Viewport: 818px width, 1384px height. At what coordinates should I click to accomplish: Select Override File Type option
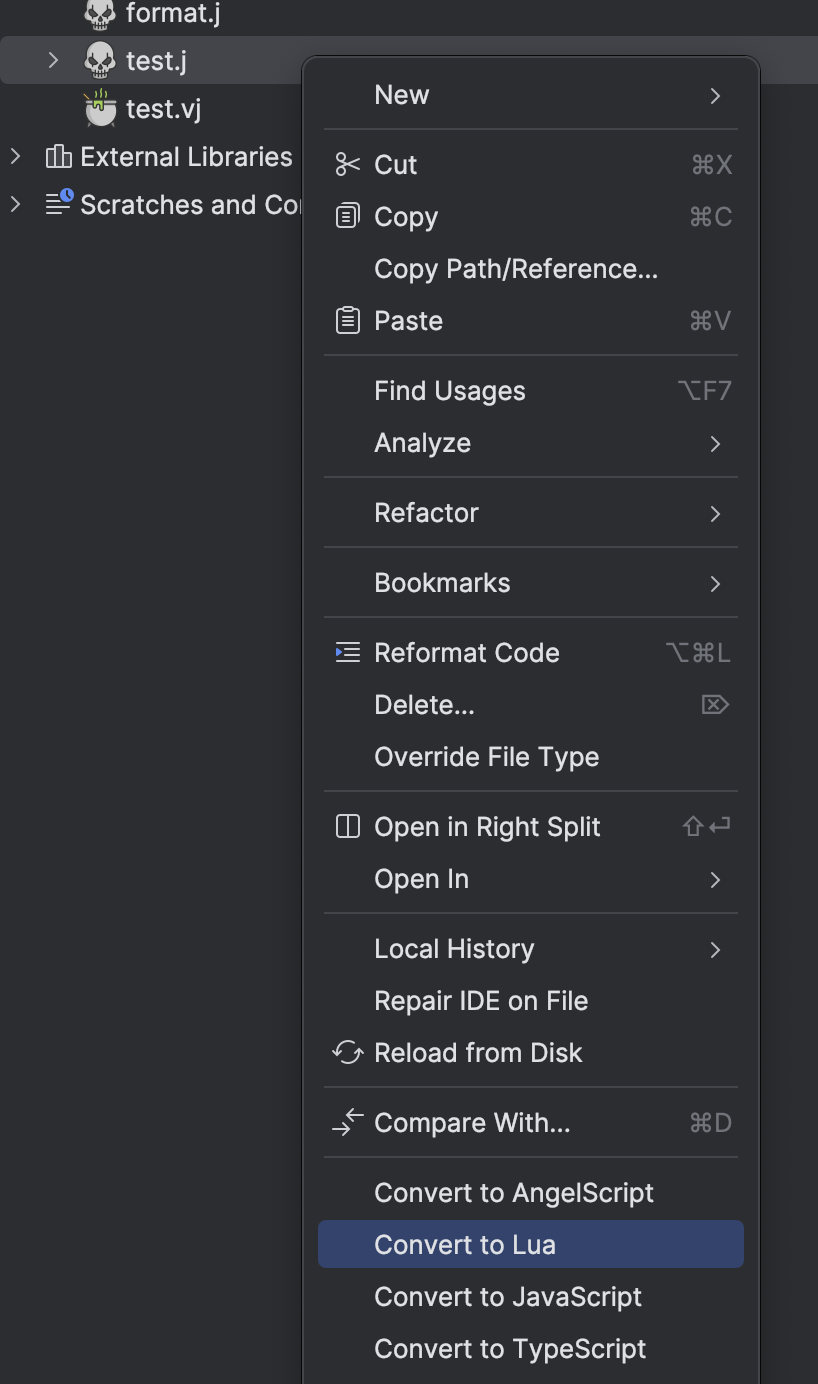pos(486,757)
